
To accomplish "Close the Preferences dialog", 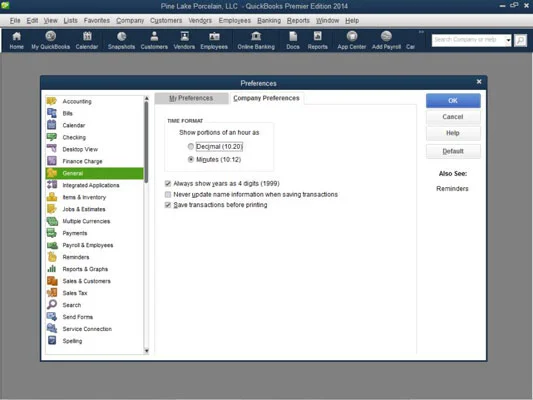I will coord(479,82).
